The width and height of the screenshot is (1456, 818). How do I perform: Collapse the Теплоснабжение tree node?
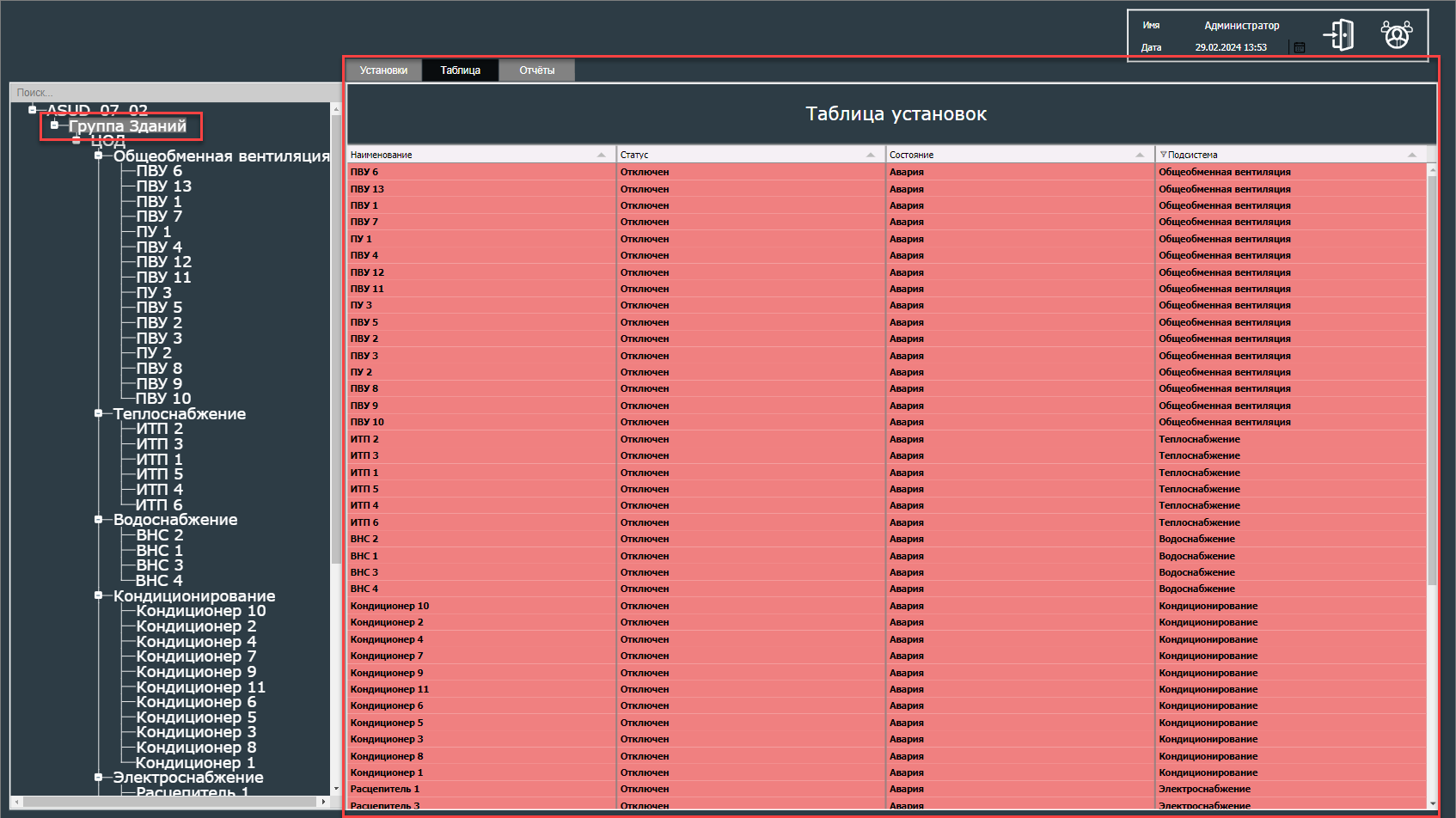click(98, 413)
